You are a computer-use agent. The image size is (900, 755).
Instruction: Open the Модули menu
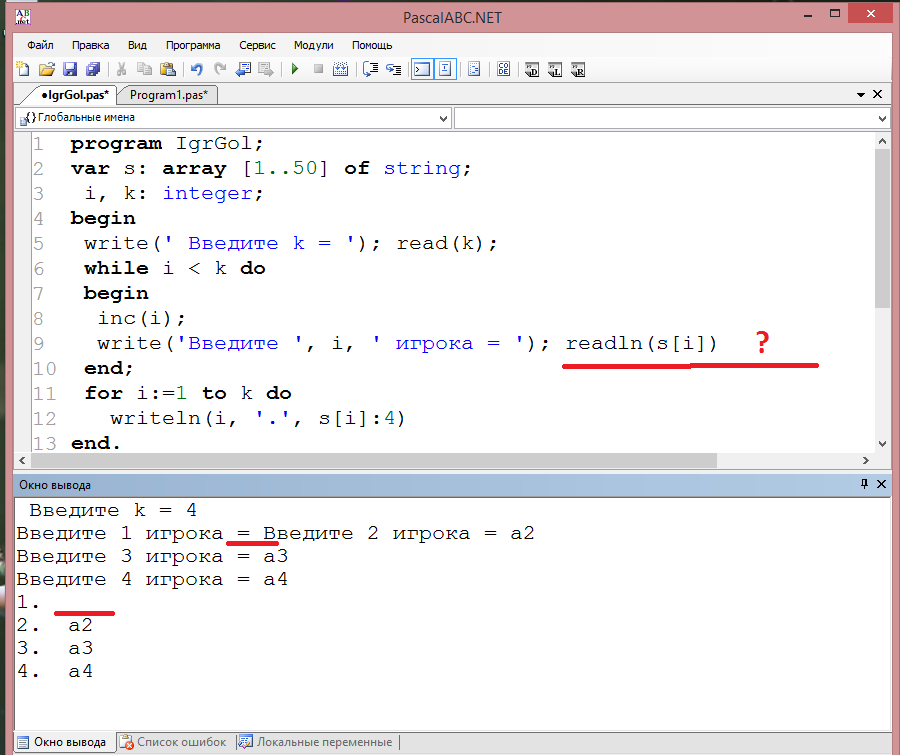(313, 45)
